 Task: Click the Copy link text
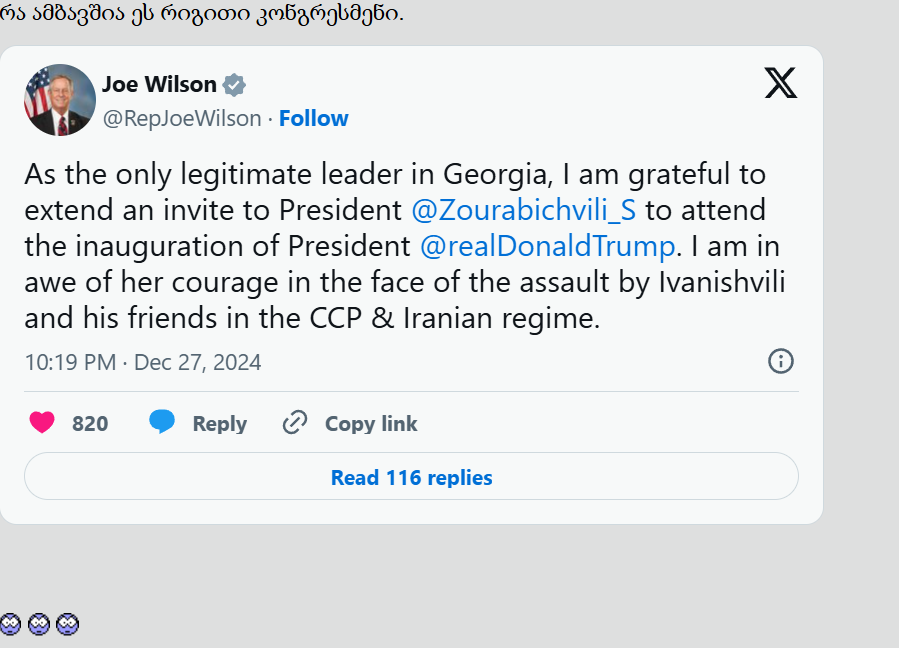point(371,424)
